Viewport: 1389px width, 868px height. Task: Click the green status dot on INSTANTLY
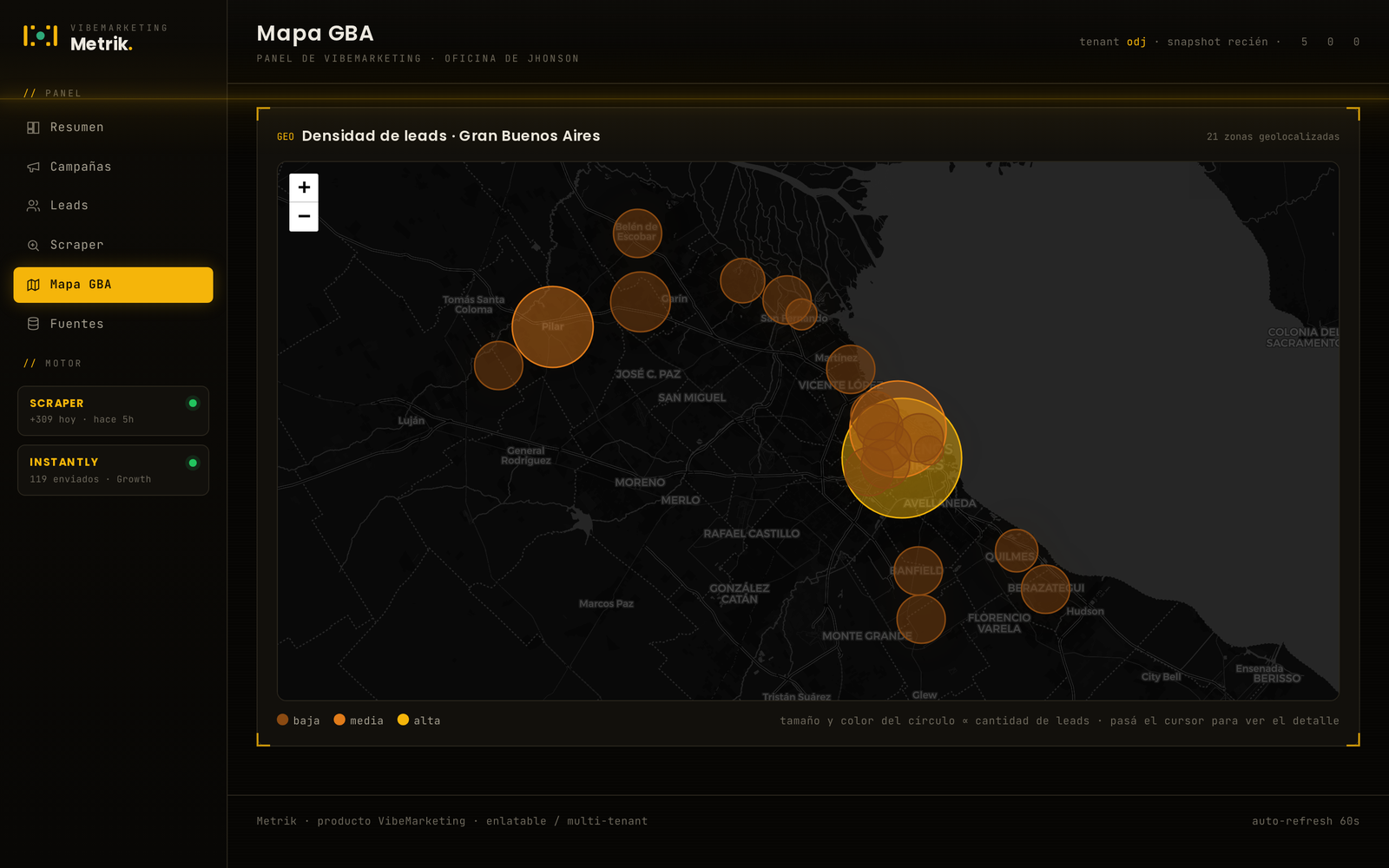coord(193,463)
